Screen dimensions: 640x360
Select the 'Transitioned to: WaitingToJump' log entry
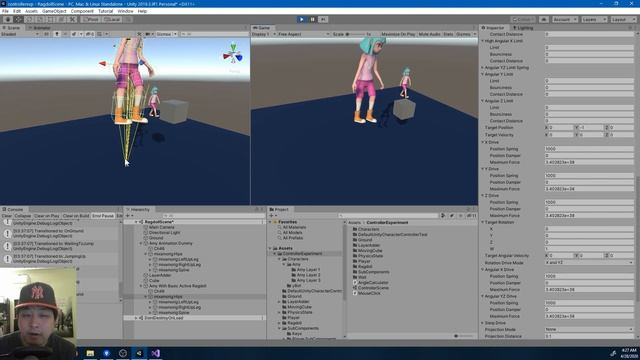[x=60, y=246]
